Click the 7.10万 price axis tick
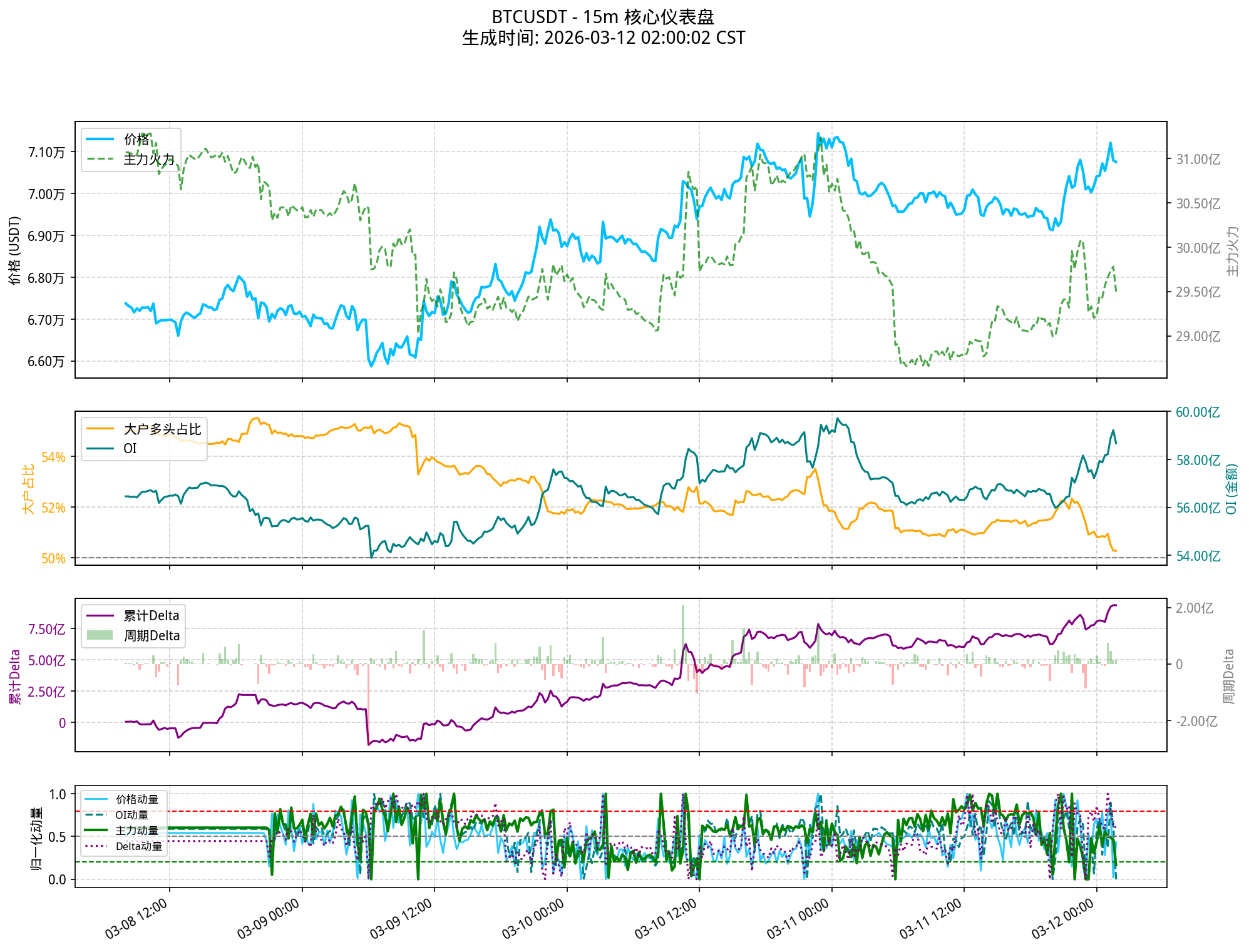The width and height of the screenshot is (1249, 952). [46, 152]
